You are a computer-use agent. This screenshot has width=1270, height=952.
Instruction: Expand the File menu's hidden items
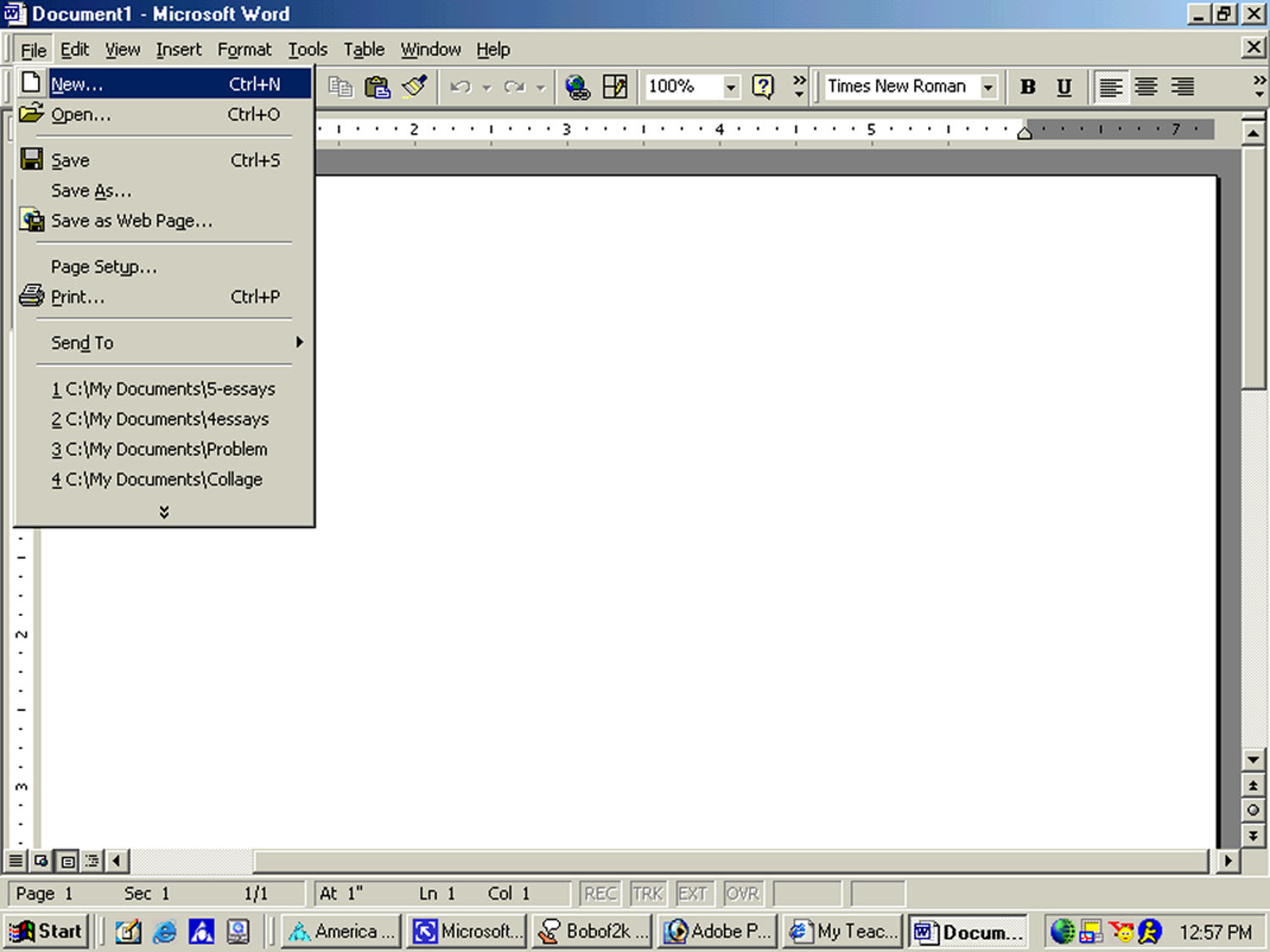[164, 512]
